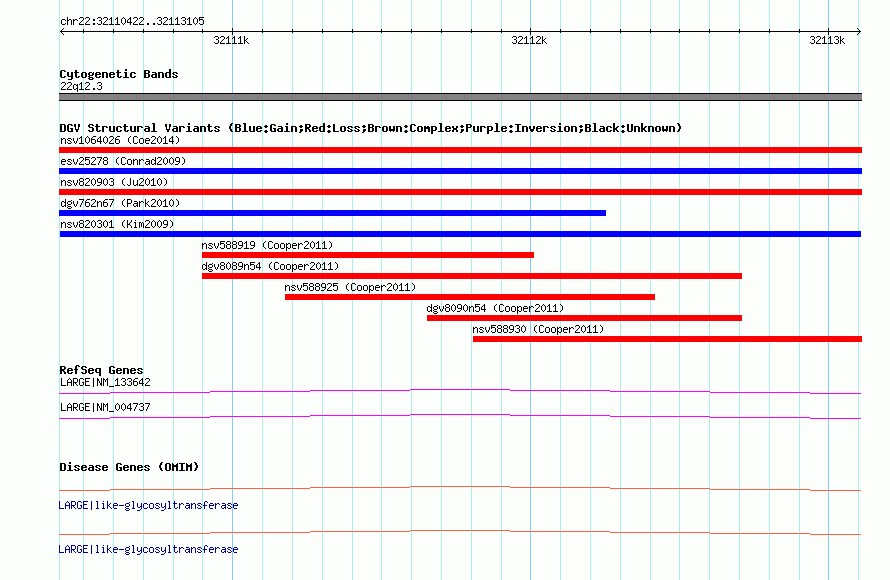Click the red nsv820903 (Ju2010) loss bar
Image resolution: width=890 pixels, height=580 pixels.
coord(460,192)
